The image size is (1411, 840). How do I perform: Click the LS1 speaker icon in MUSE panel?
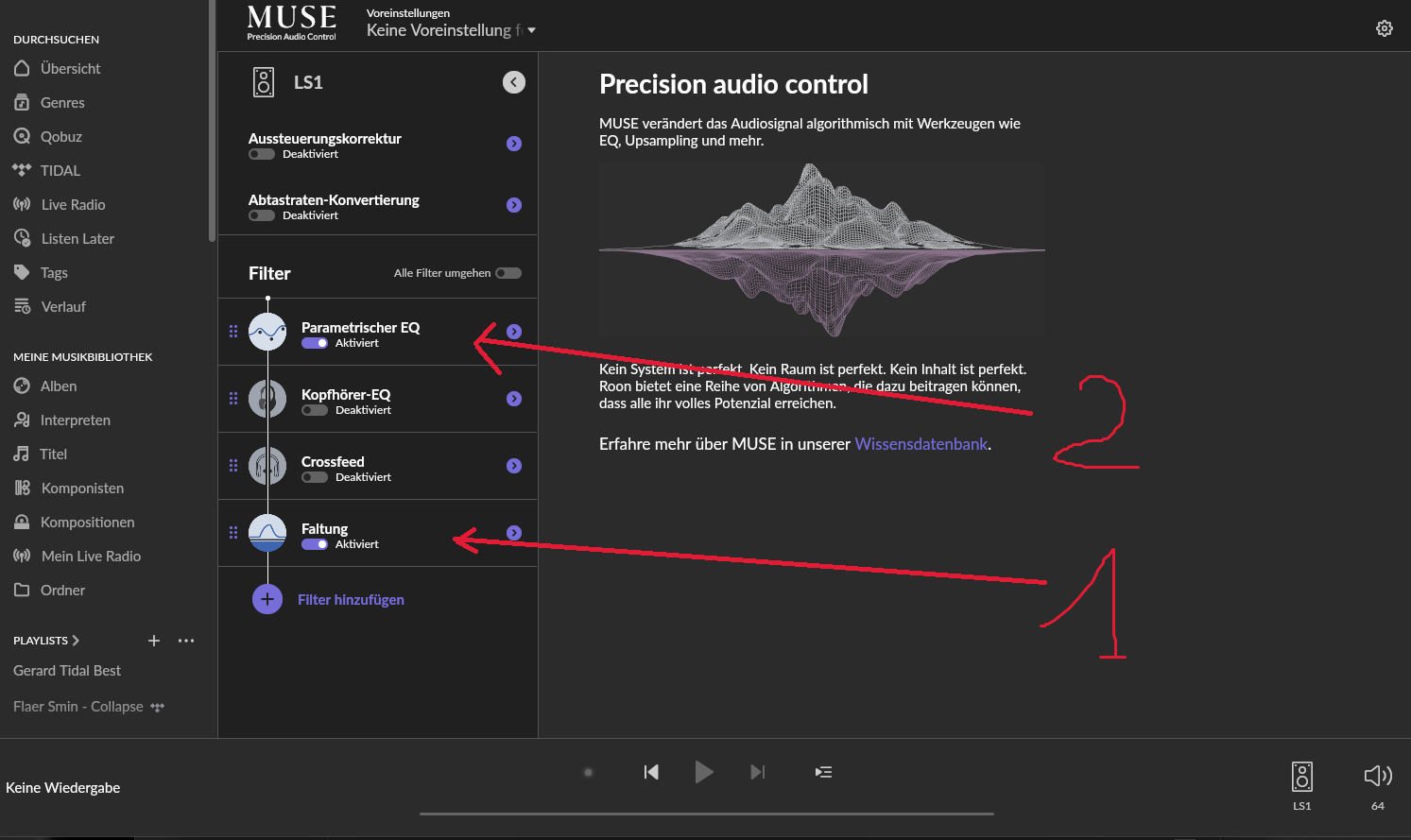click(x=264, y=82)
